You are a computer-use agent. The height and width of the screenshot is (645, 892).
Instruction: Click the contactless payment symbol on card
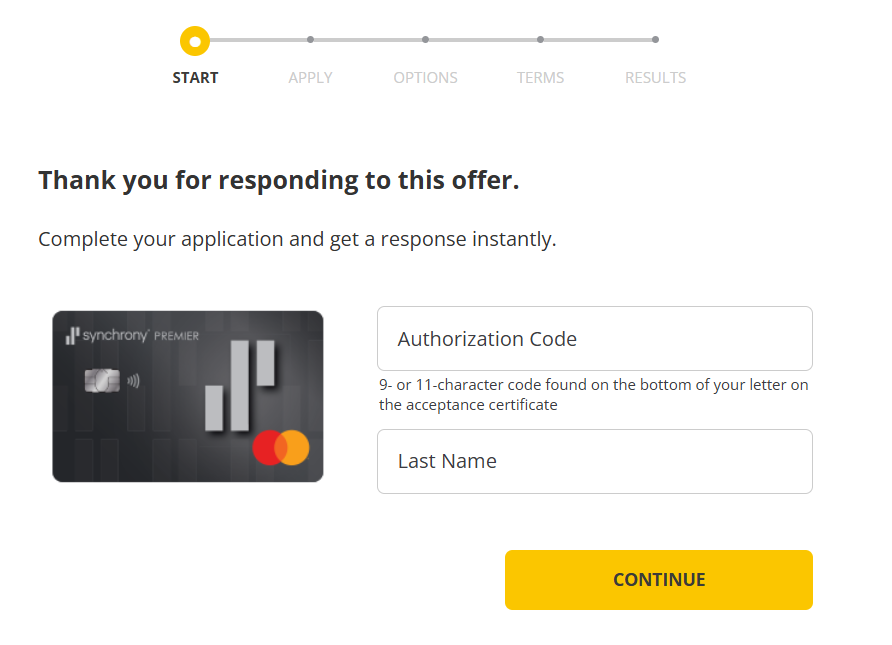click(133, 381)
